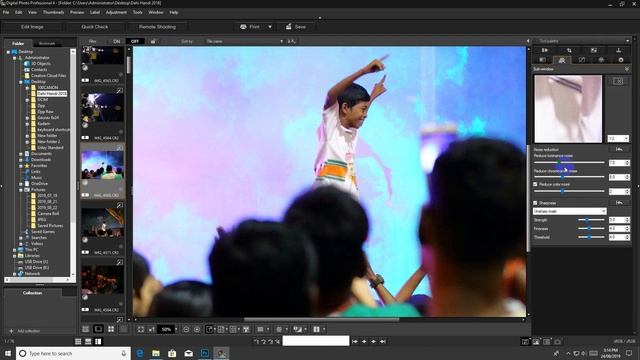Click the fit to window icon

(x=140, y=329)
